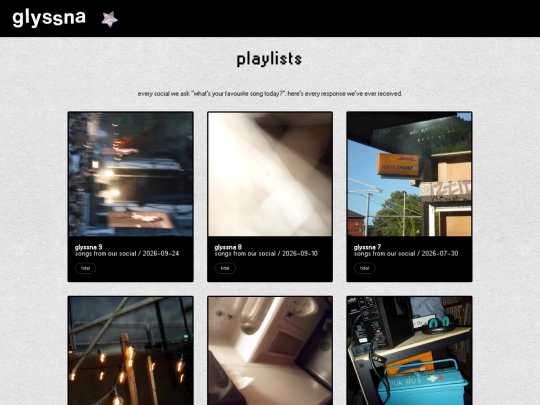540x405 pixels.
Task: Open the string lights playlist thumbnail
Action: point(131,351)
